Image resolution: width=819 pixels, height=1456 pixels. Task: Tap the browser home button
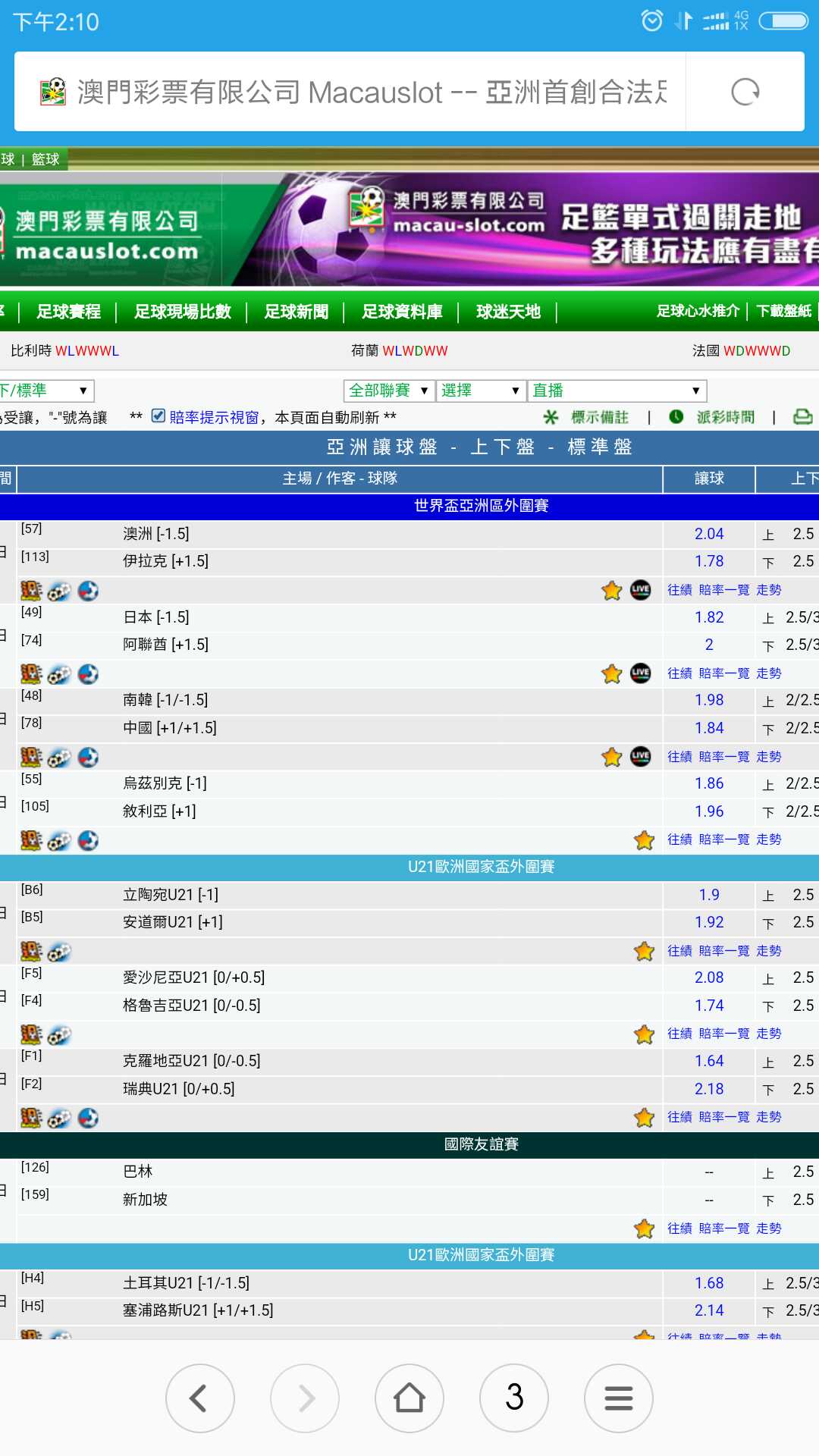(409, 1398)
